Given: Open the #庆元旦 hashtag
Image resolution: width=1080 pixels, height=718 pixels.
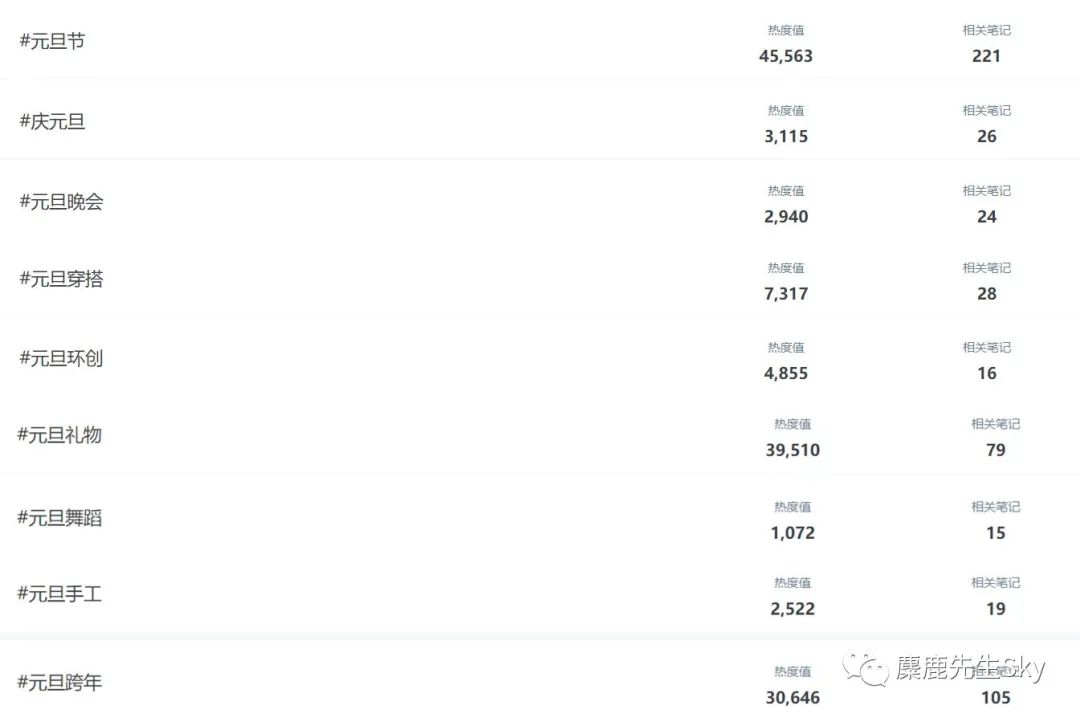Looking at the screenshot, I should (52, 121).
